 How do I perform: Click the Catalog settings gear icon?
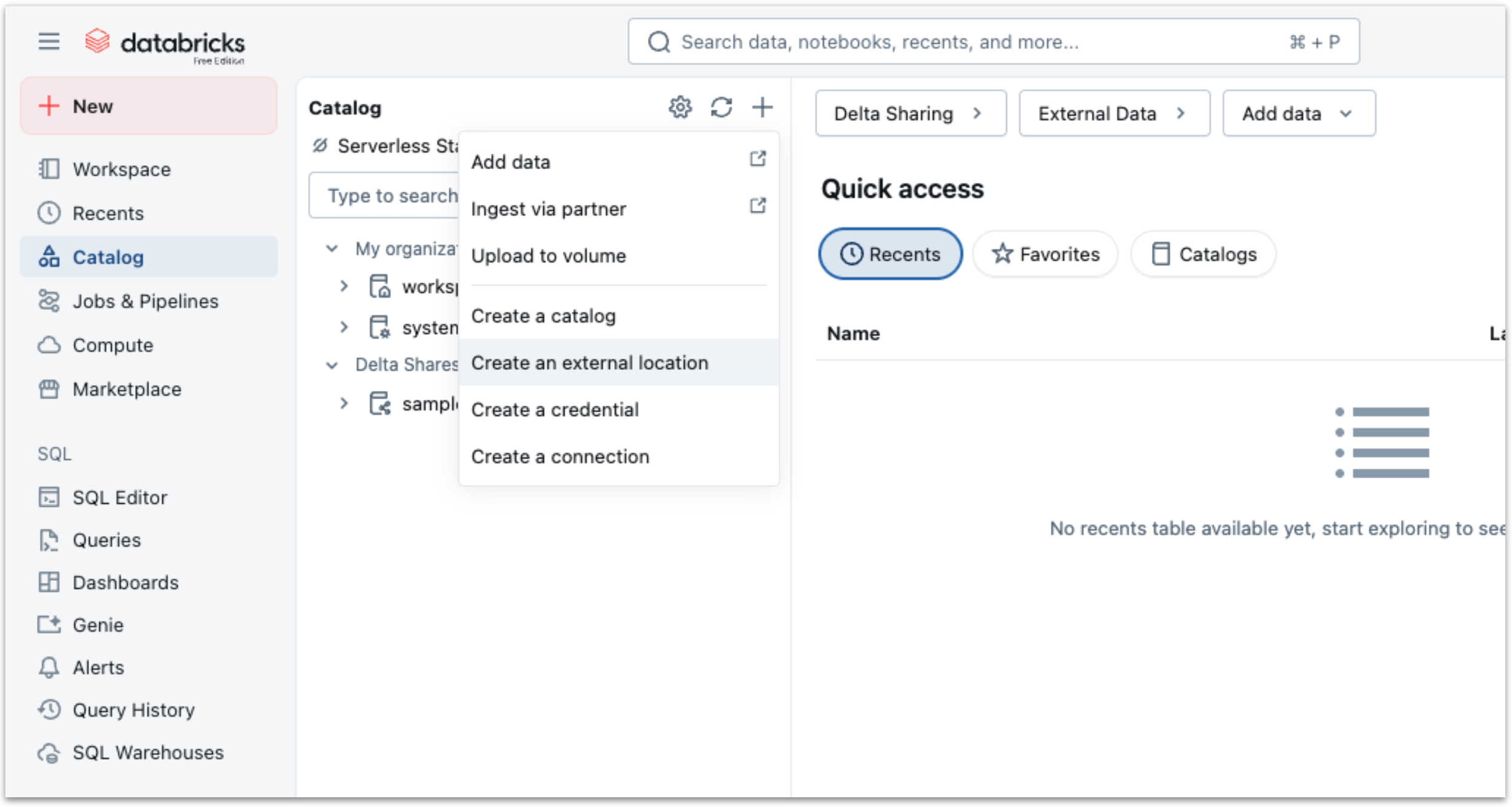pos(680,107)
